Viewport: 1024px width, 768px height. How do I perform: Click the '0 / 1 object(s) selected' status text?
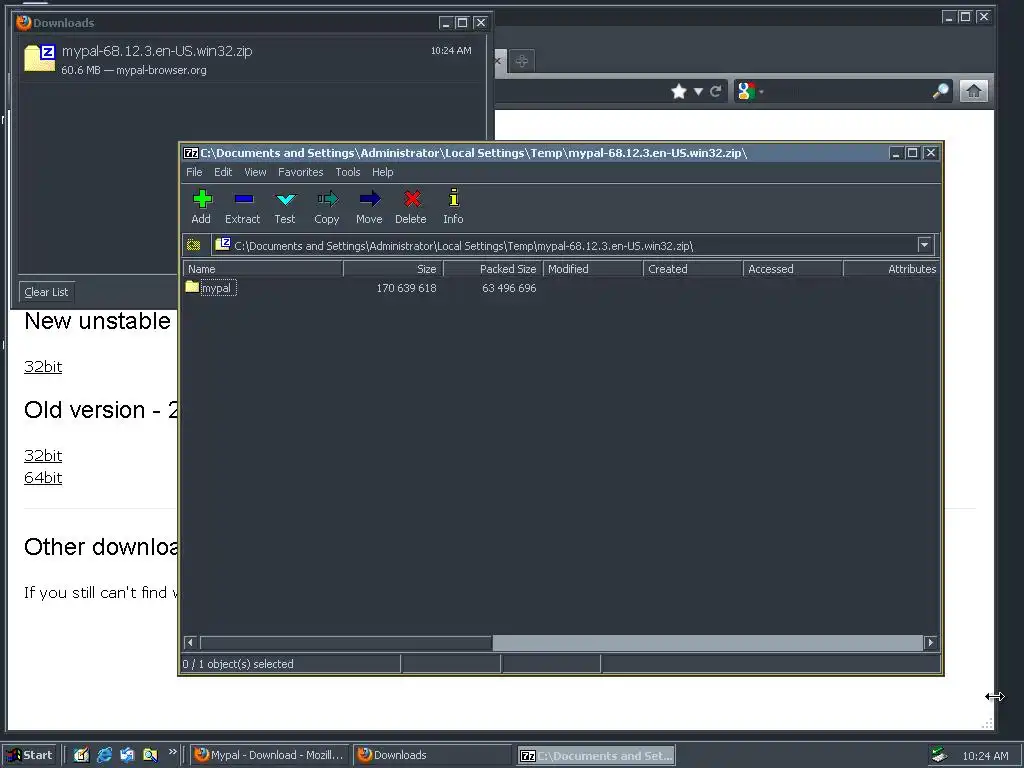point(238,664)
